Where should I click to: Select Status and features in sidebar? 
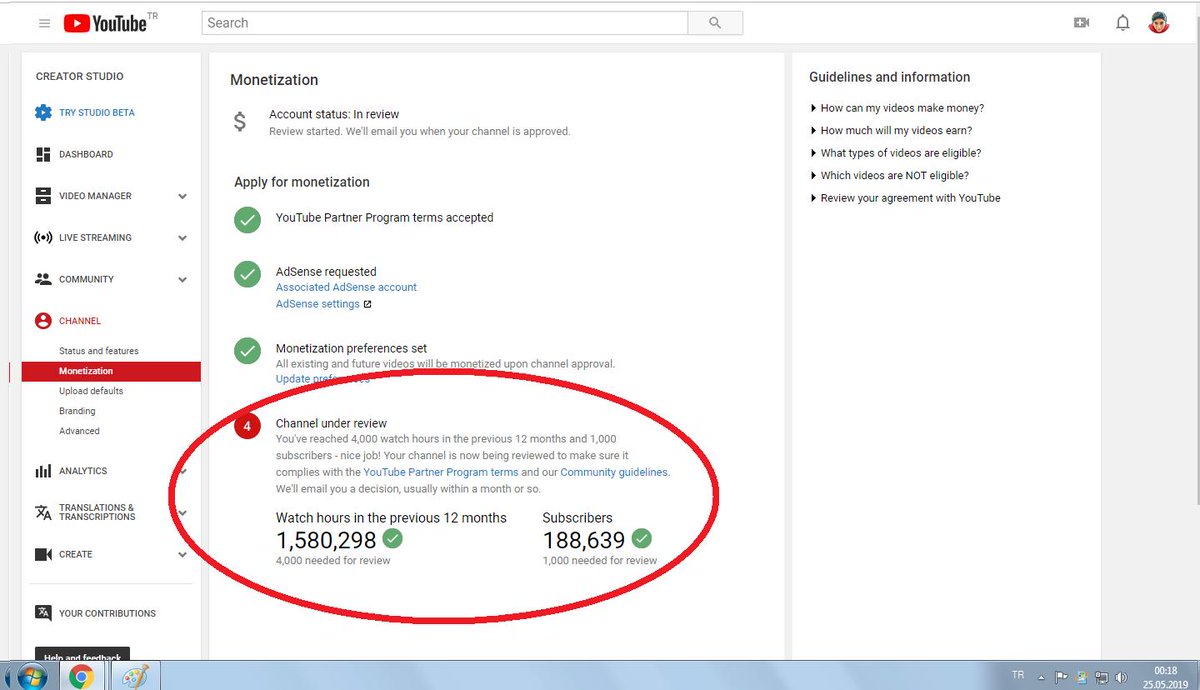tap(99, 351)
